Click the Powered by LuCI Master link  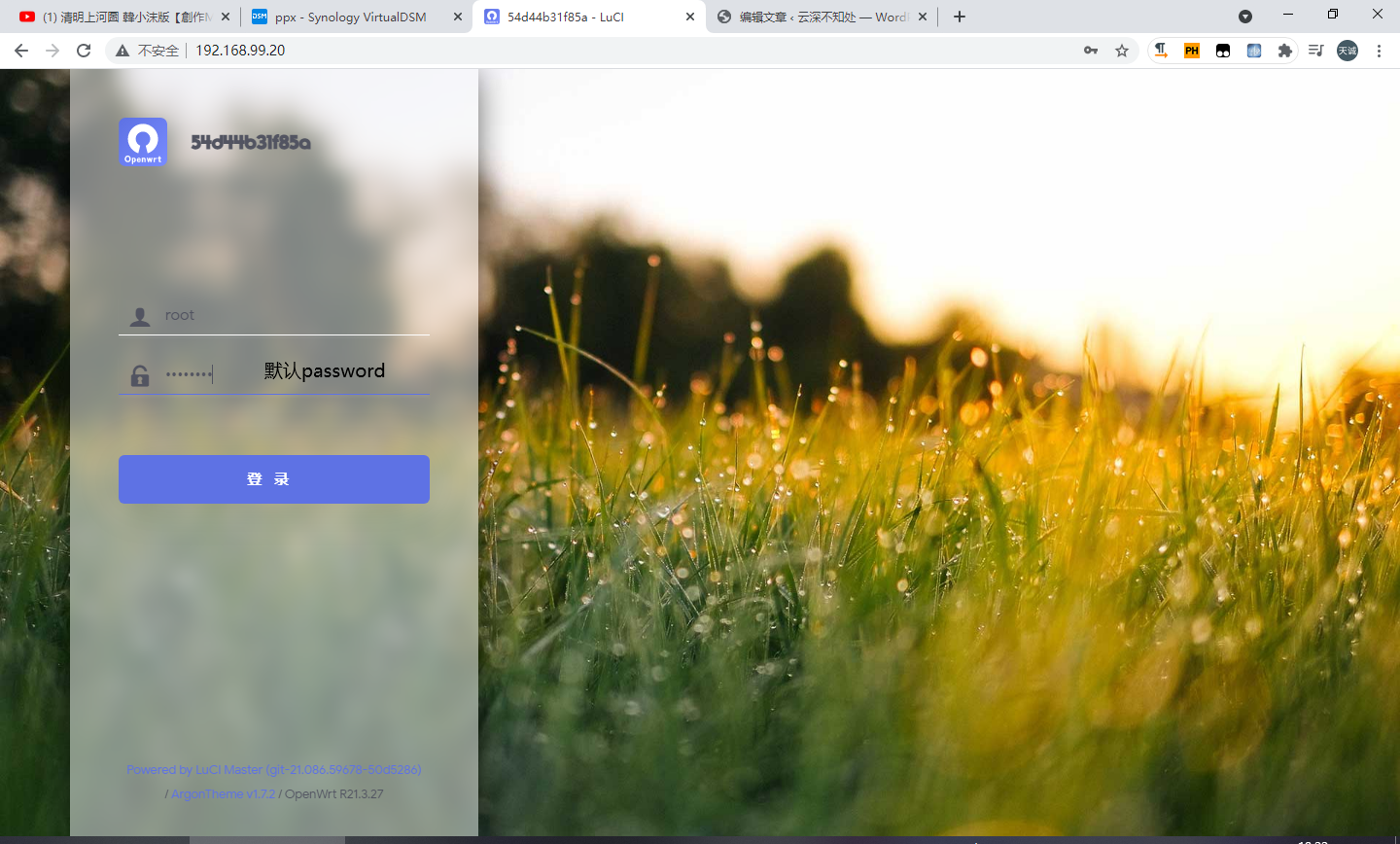[273, 769]
